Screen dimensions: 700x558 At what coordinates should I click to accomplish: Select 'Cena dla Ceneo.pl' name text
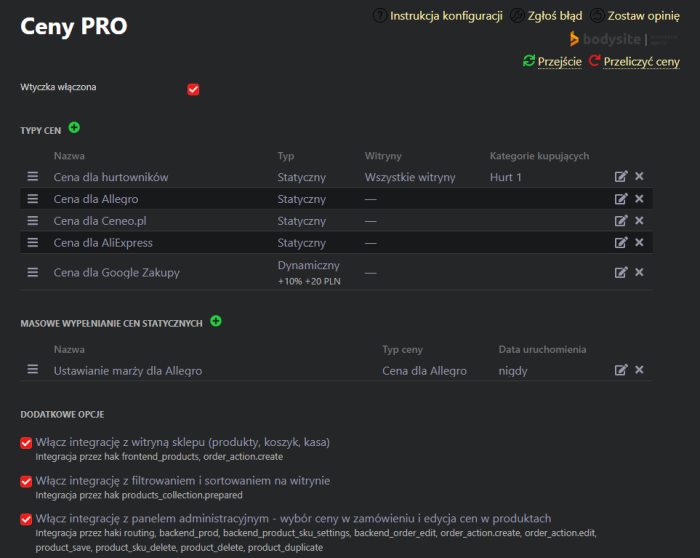100,221
